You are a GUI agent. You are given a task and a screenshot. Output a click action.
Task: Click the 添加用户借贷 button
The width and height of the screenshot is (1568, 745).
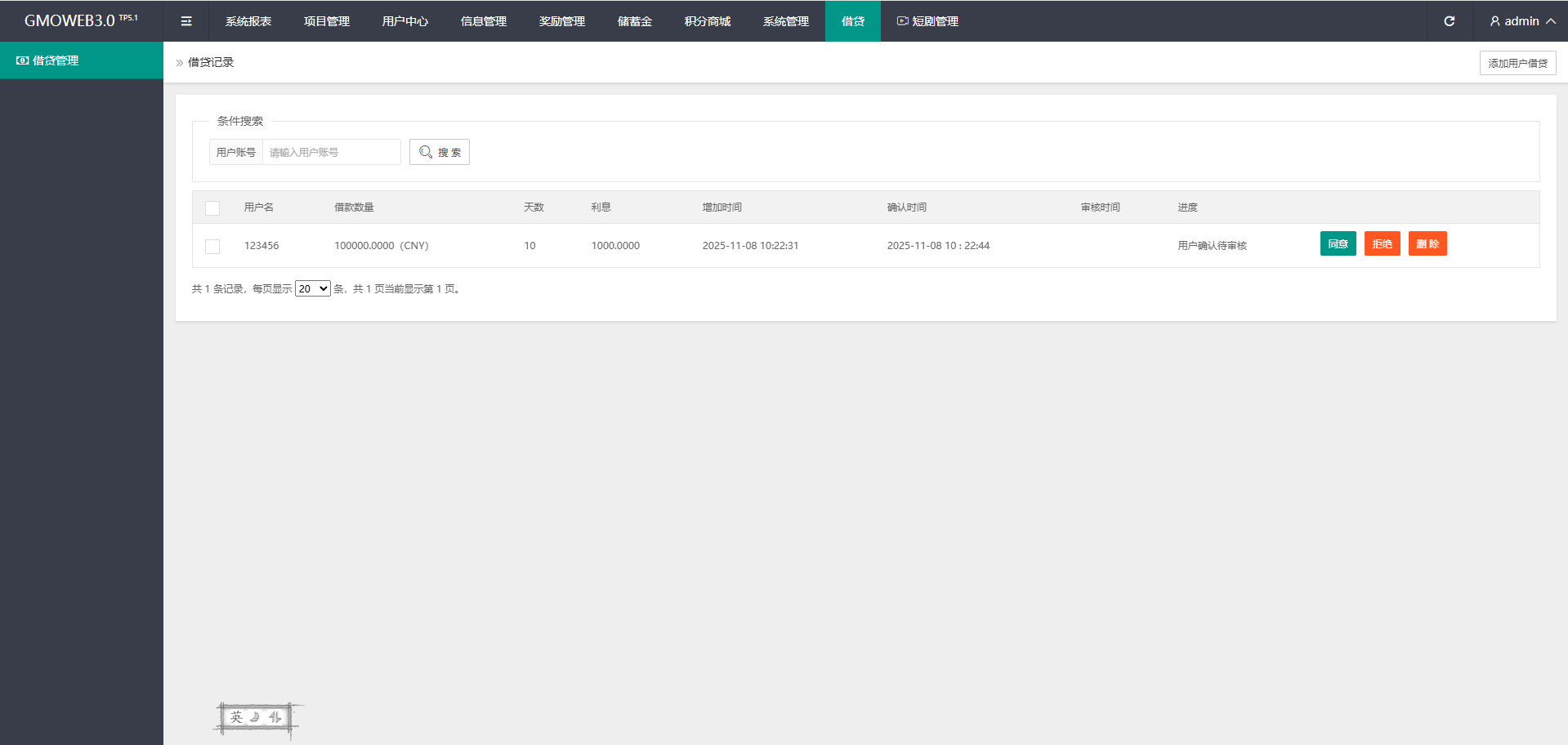[1517, 63]
